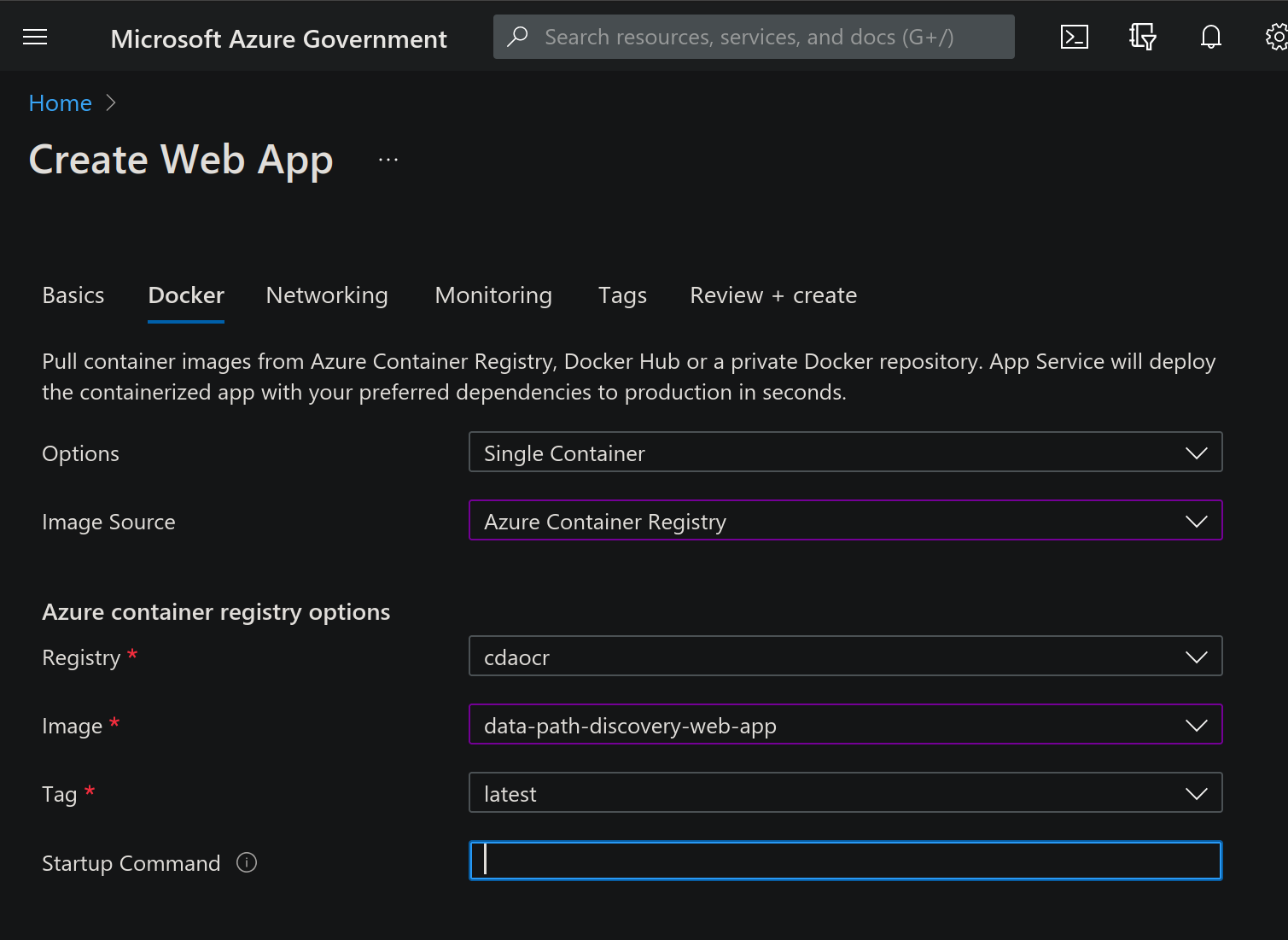Open the ellipsis menu beside Create Web App
Screen dimensions: 1288x940
tap(388, 160)
